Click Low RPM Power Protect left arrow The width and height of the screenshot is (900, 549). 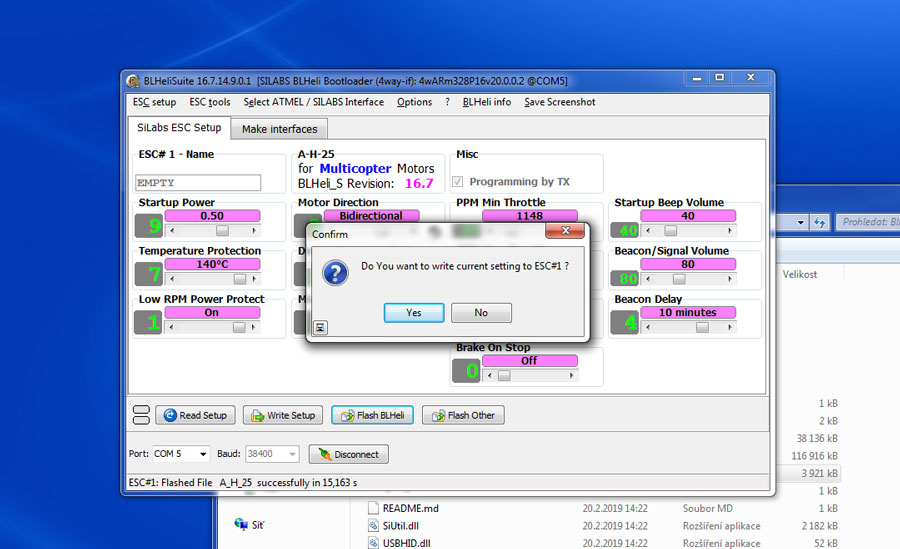pos(172,327)
